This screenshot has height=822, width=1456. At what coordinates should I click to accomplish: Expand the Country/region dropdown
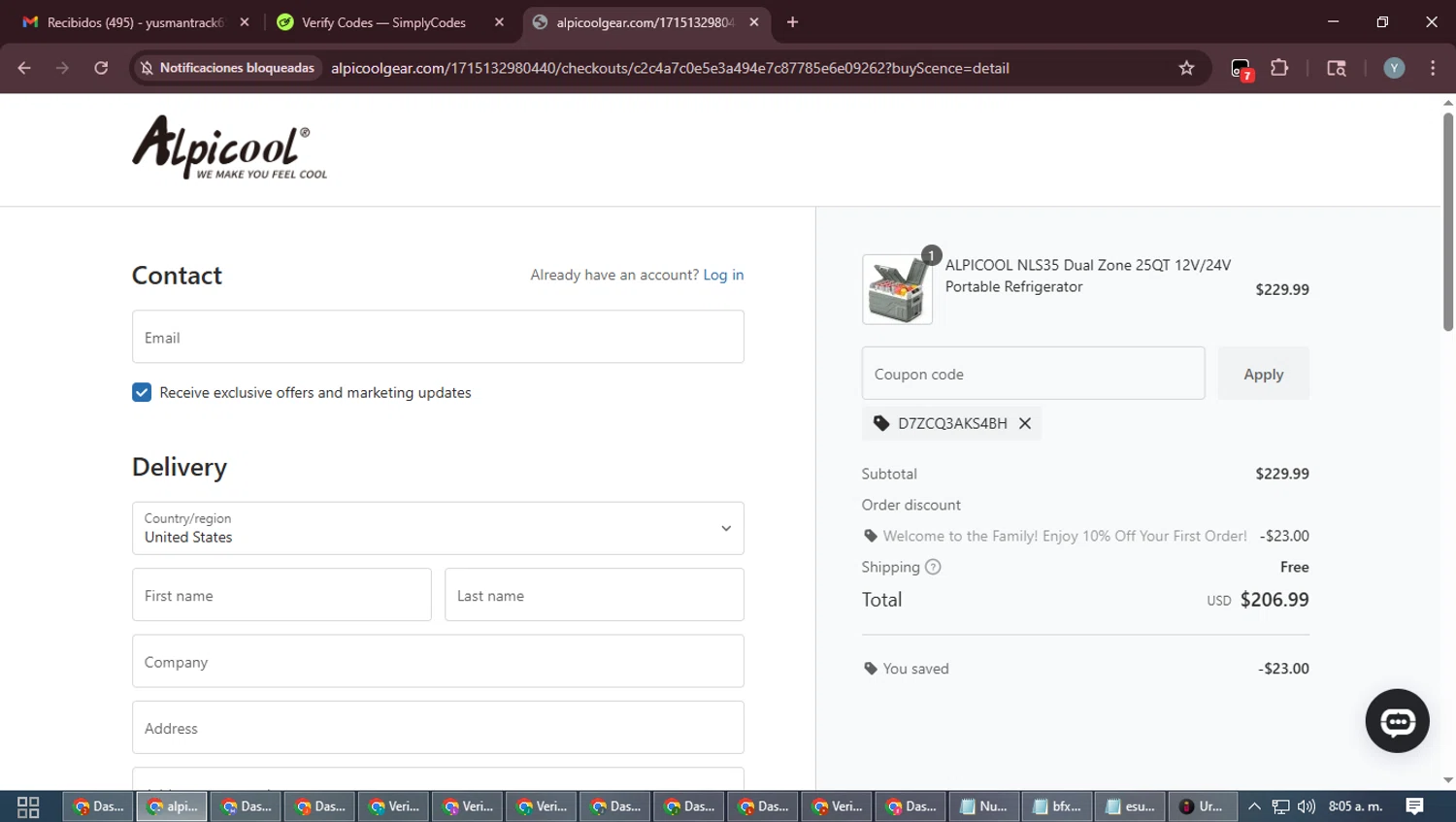click(438, 528)
